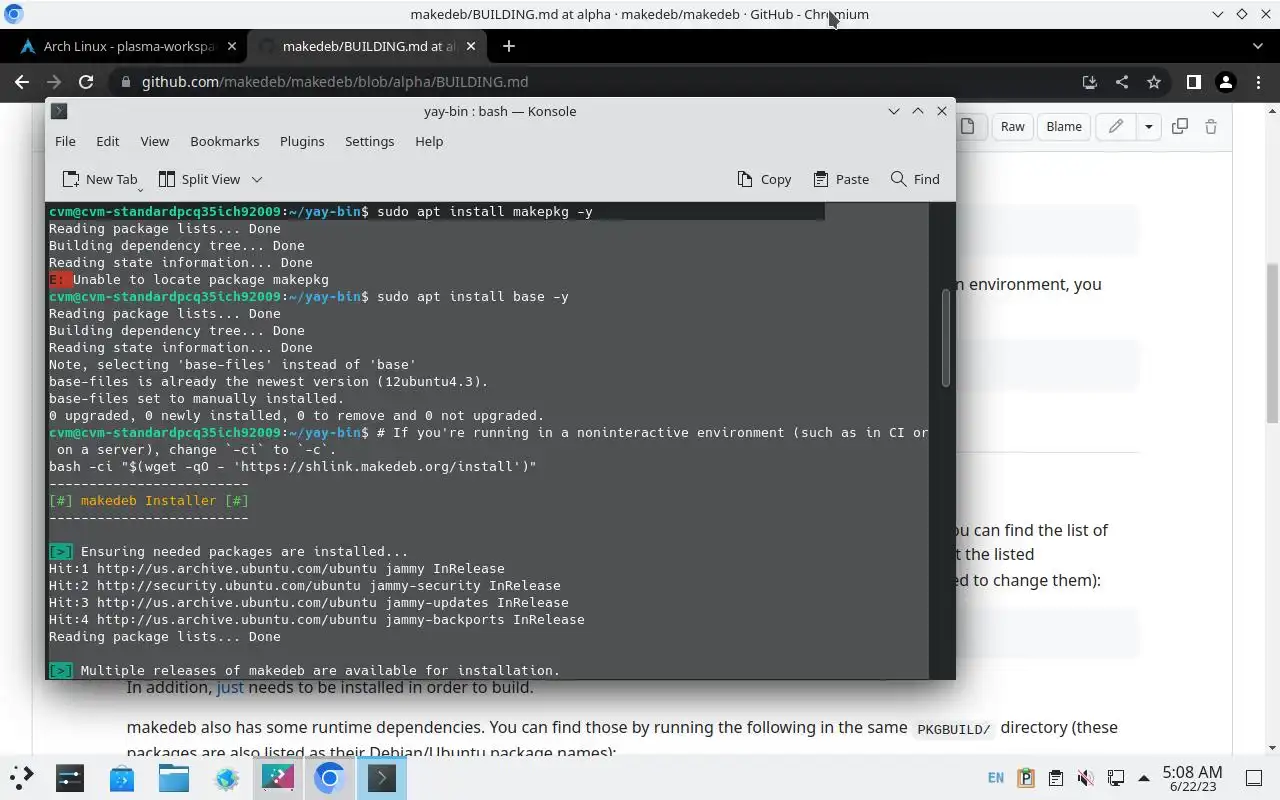
Task: Open the File menu in Konsole
Action: 65,141
